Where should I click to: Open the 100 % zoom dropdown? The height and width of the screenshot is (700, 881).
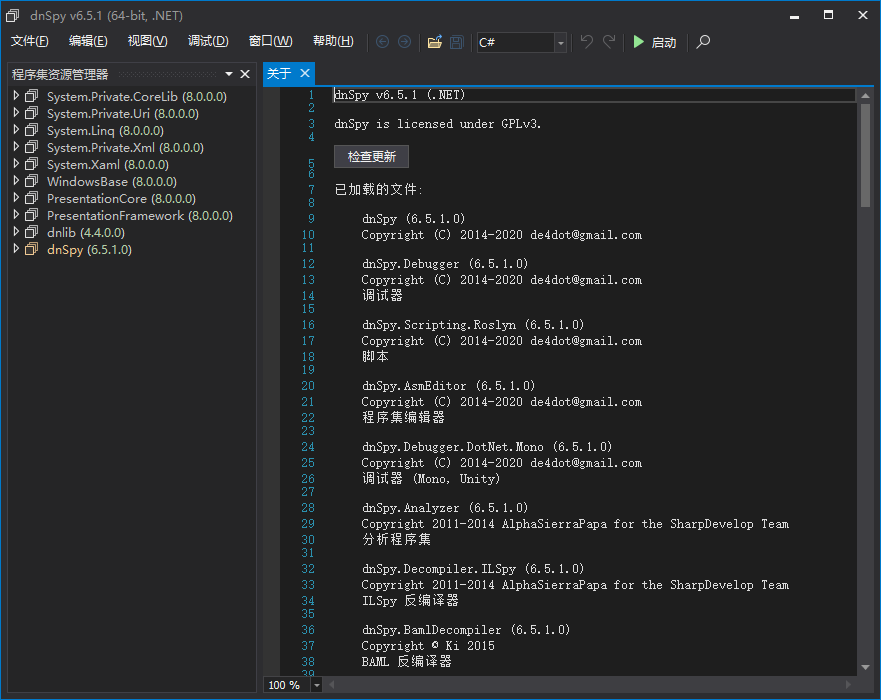point(317,685)
